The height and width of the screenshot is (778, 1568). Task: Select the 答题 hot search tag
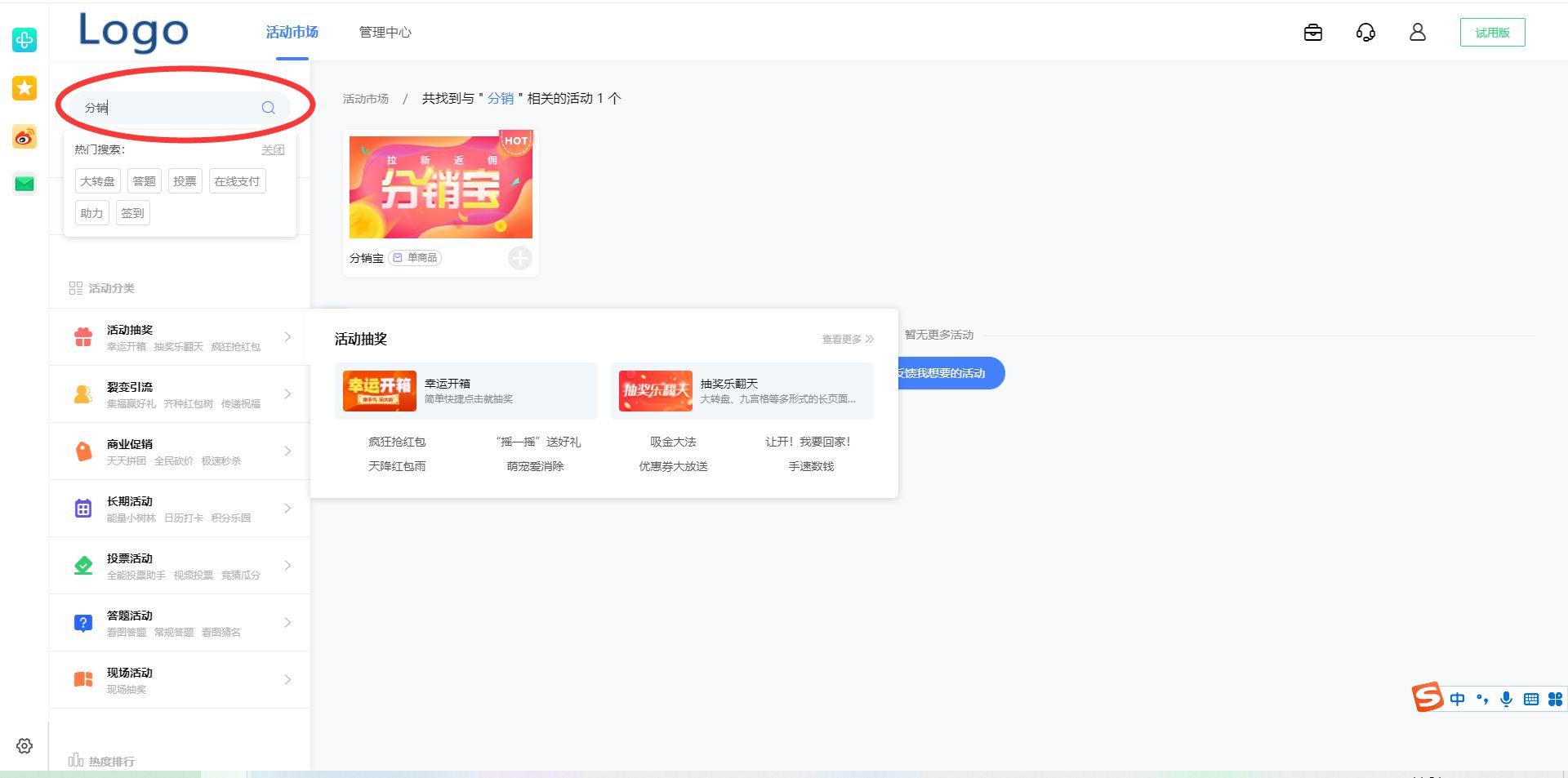(x=144, y=181)
